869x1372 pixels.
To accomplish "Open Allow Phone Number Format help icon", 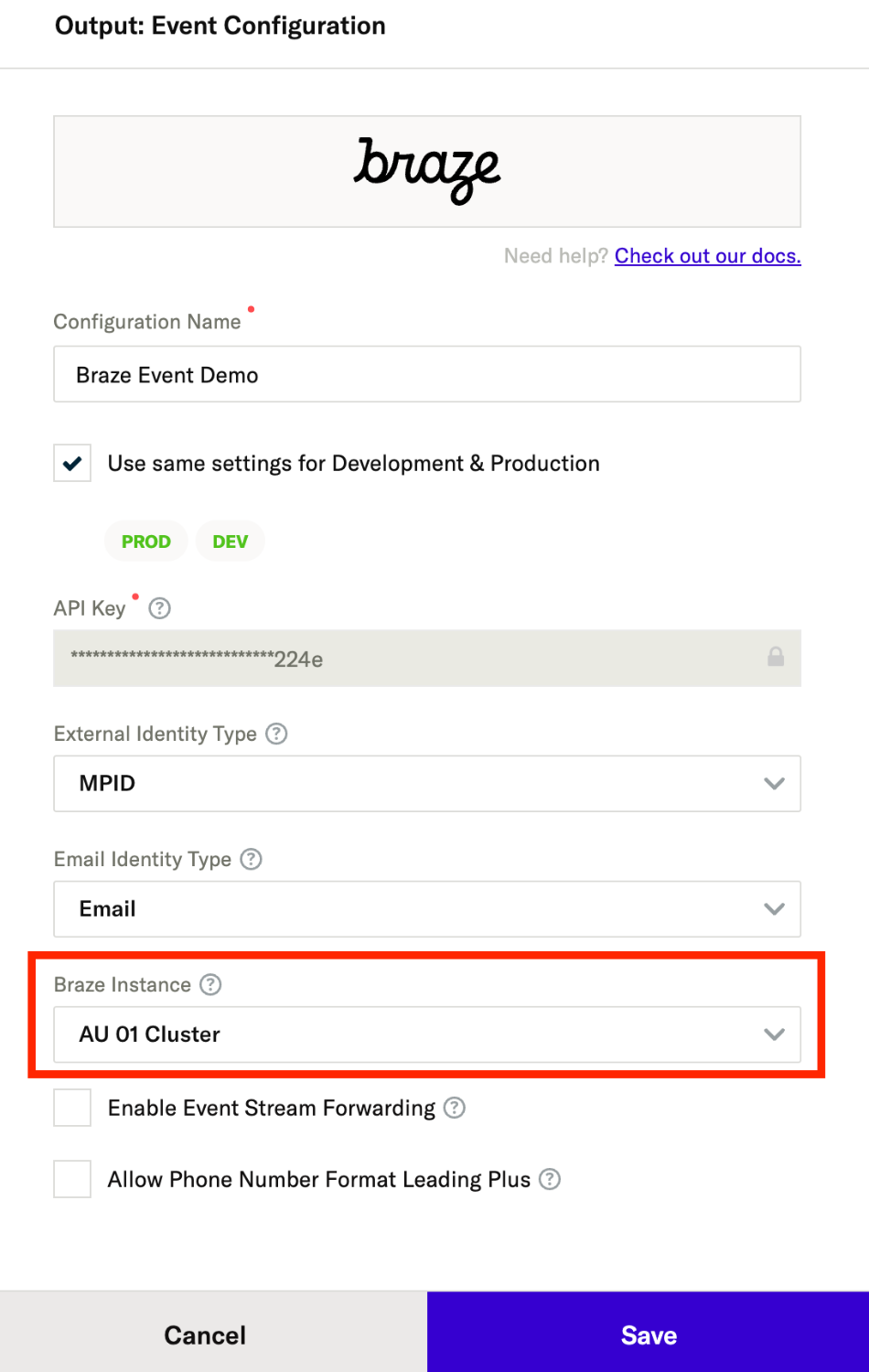I will click(550, 1179).
